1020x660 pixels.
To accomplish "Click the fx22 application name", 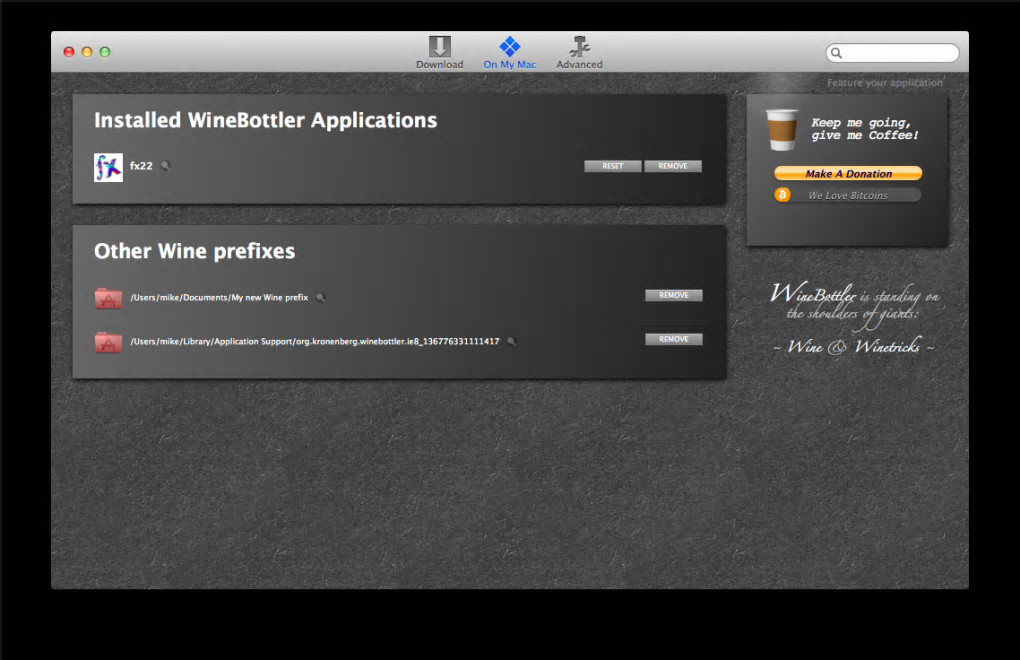I will [x=141, y=166].
